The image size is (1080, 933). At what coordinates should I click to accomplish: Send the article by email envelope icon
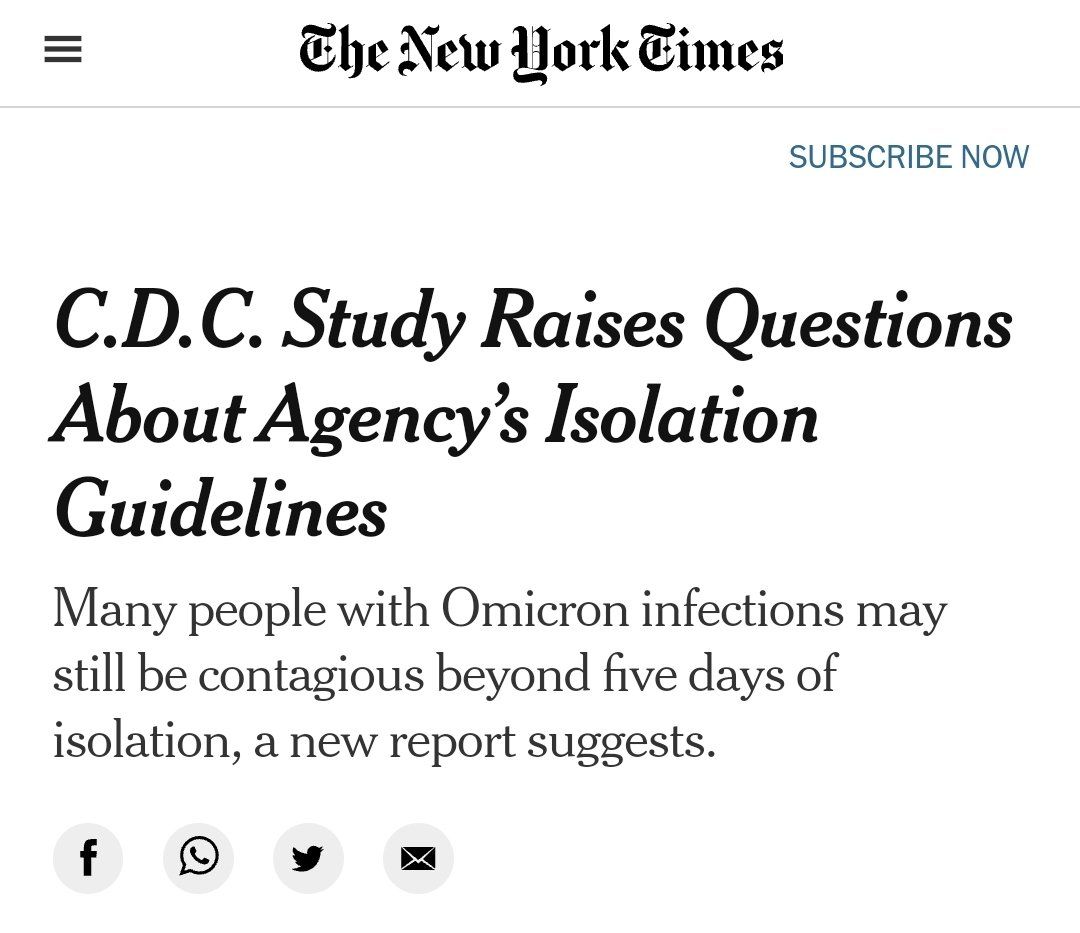(x=418, y=858)
